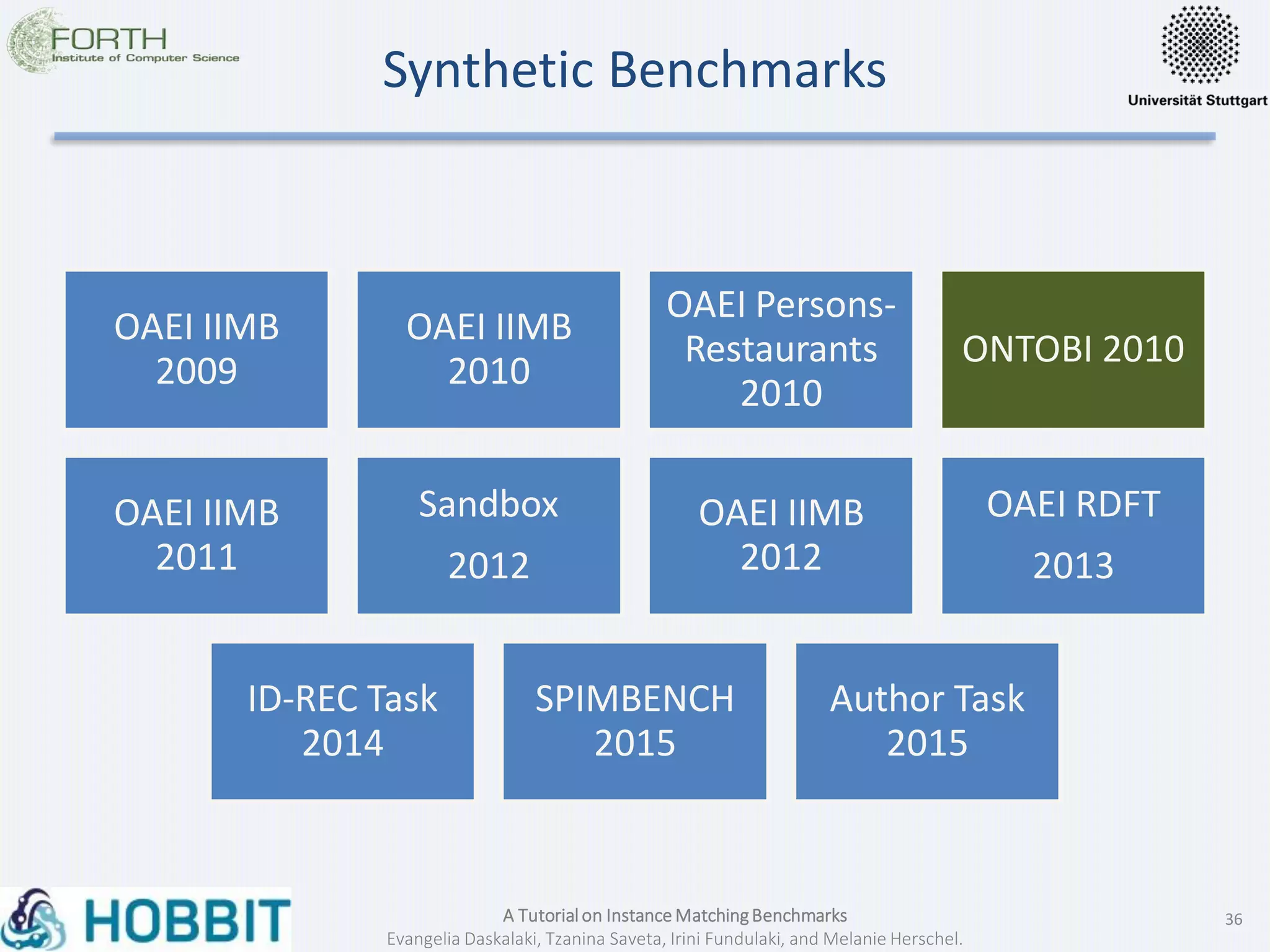Select the OAEI IIMB 2012 box
Image resolution: width=1270 pixels, height=952 pixels.
781,535
